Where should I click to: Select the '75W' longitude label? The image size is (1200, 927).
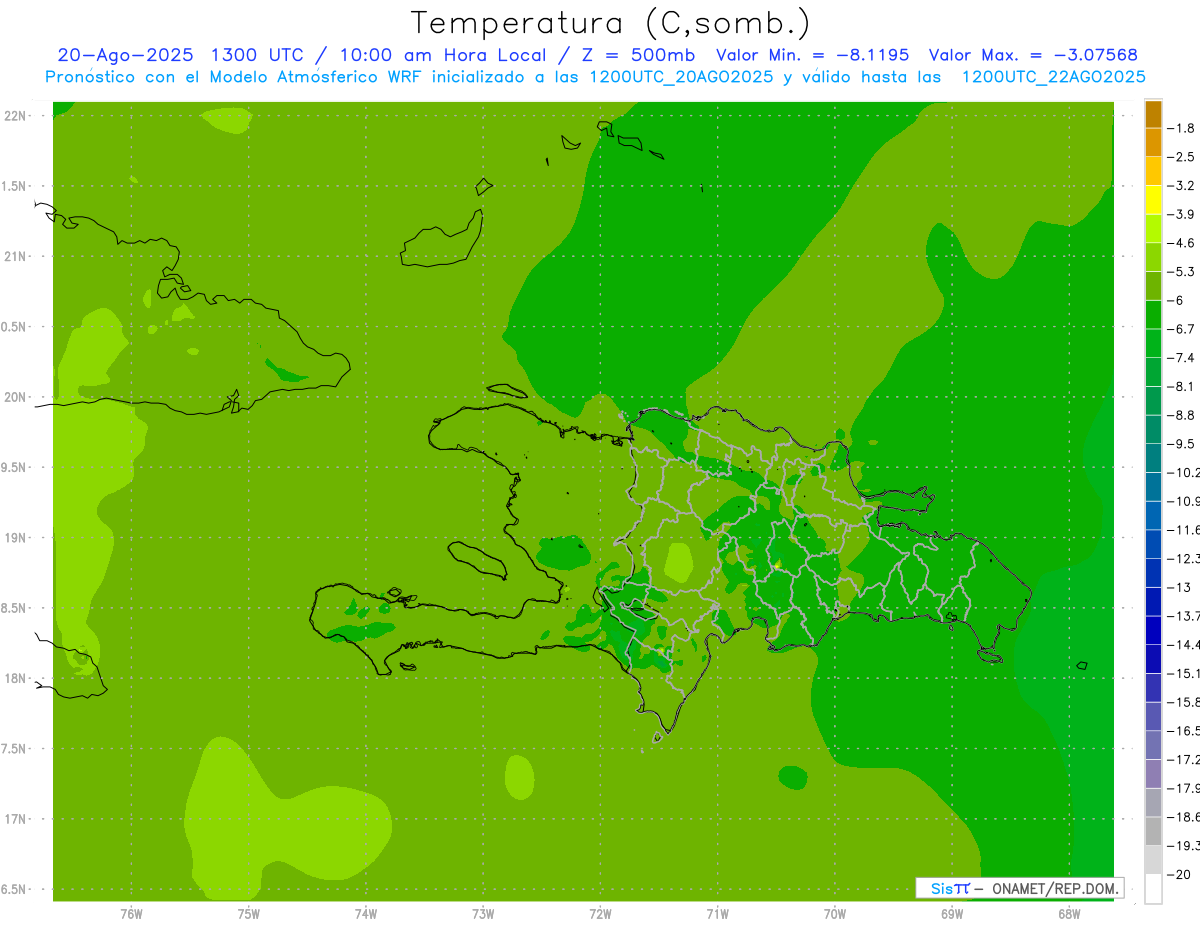[249, 914]
